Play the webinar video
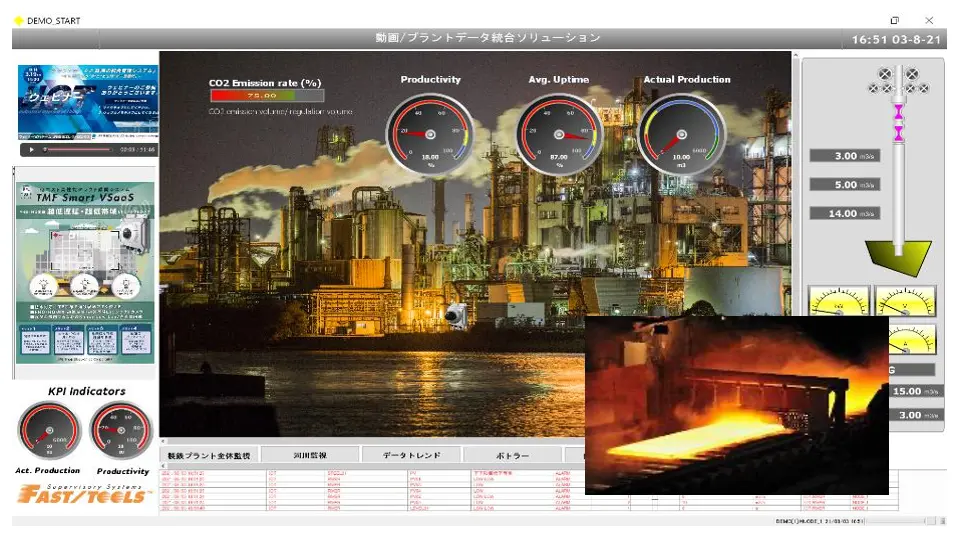 (31, 149)
